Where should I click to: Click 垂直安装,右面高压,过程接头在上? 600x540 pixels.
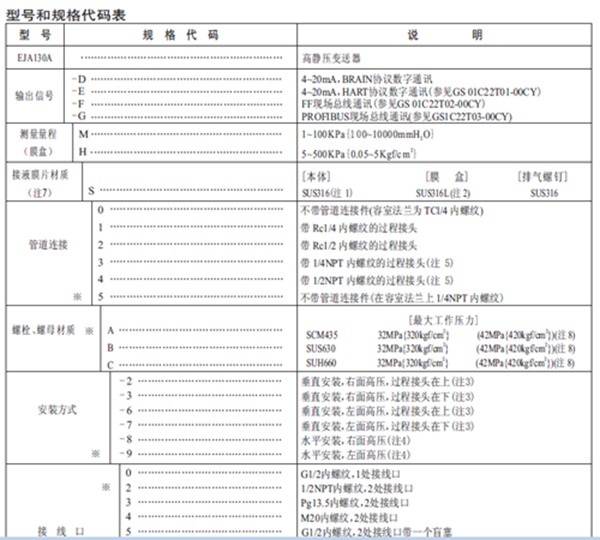[388, 382]
